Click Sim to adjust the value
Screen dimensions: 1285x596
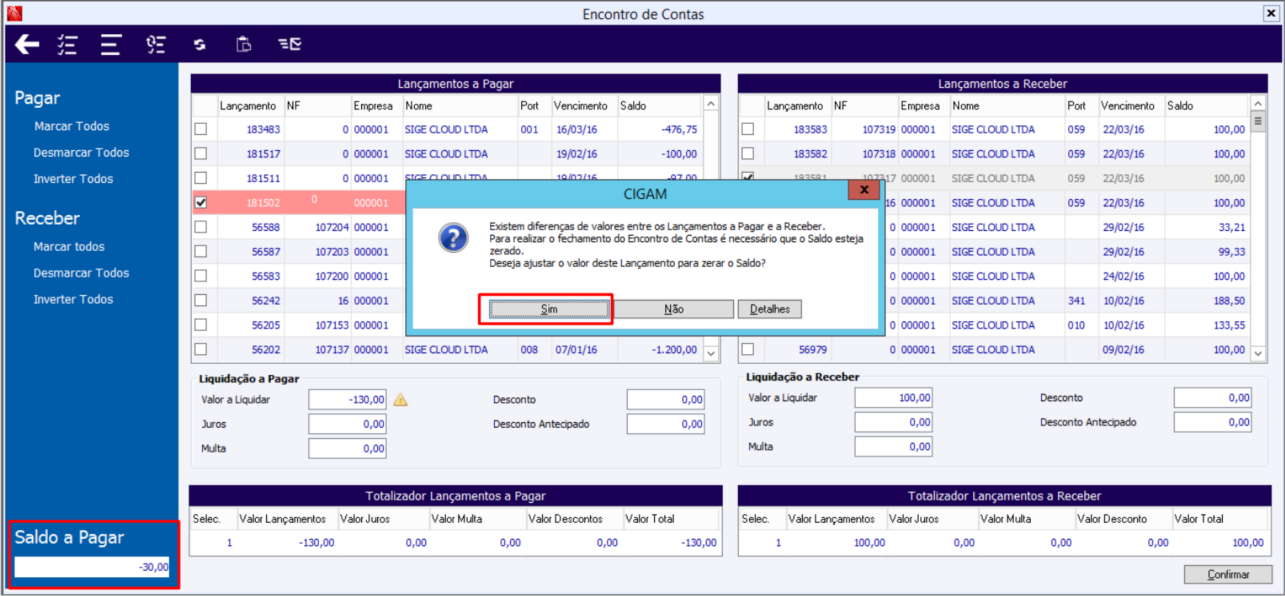coord(549,309)
